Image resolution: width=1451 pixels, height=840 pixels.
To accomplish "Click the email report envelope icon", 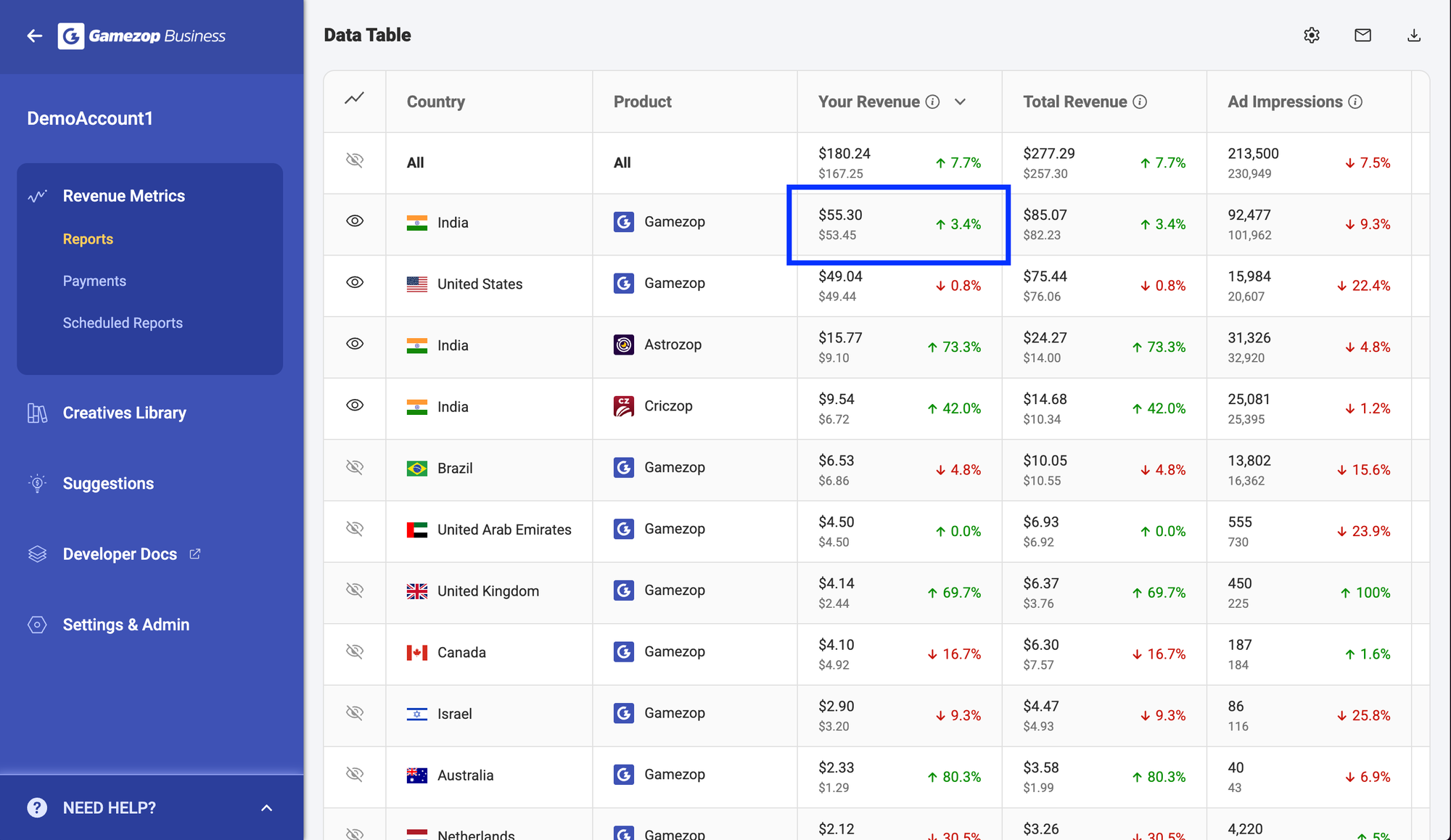I will 1362,36.
